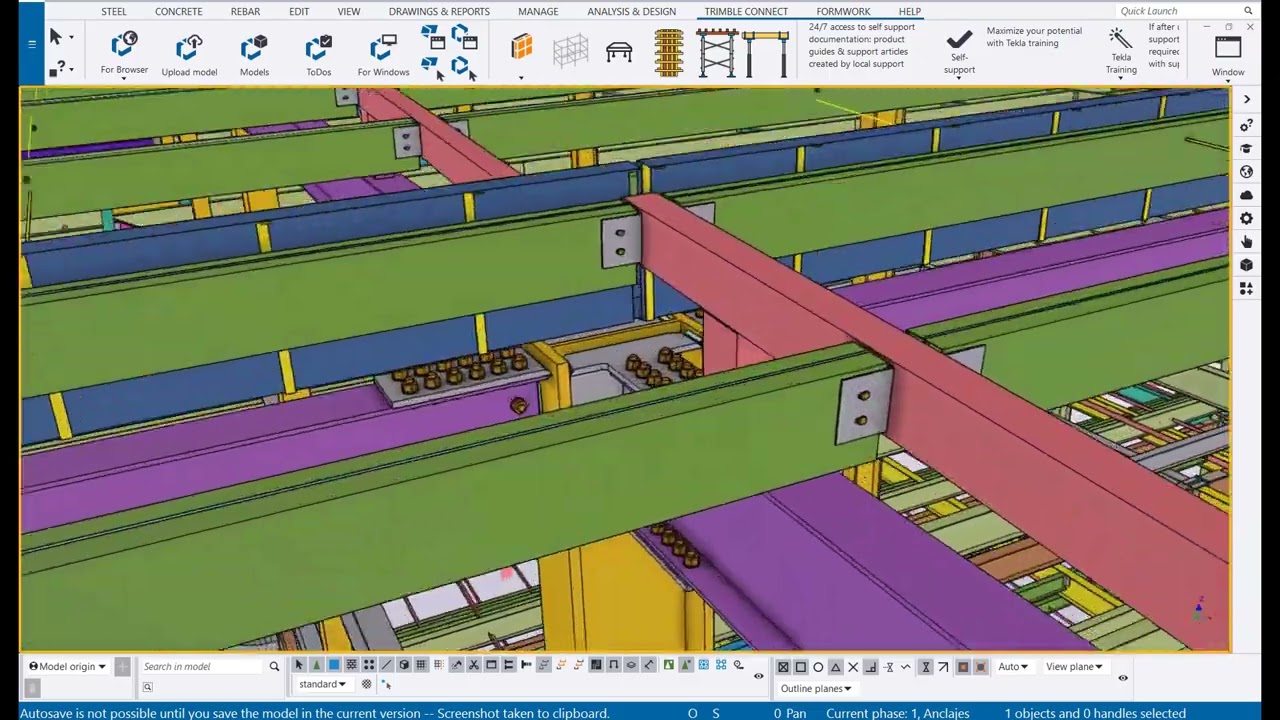Toggle the circle snap to centers switch
Viewport: 1280px width, 720px height.
[x=818, y=667]
